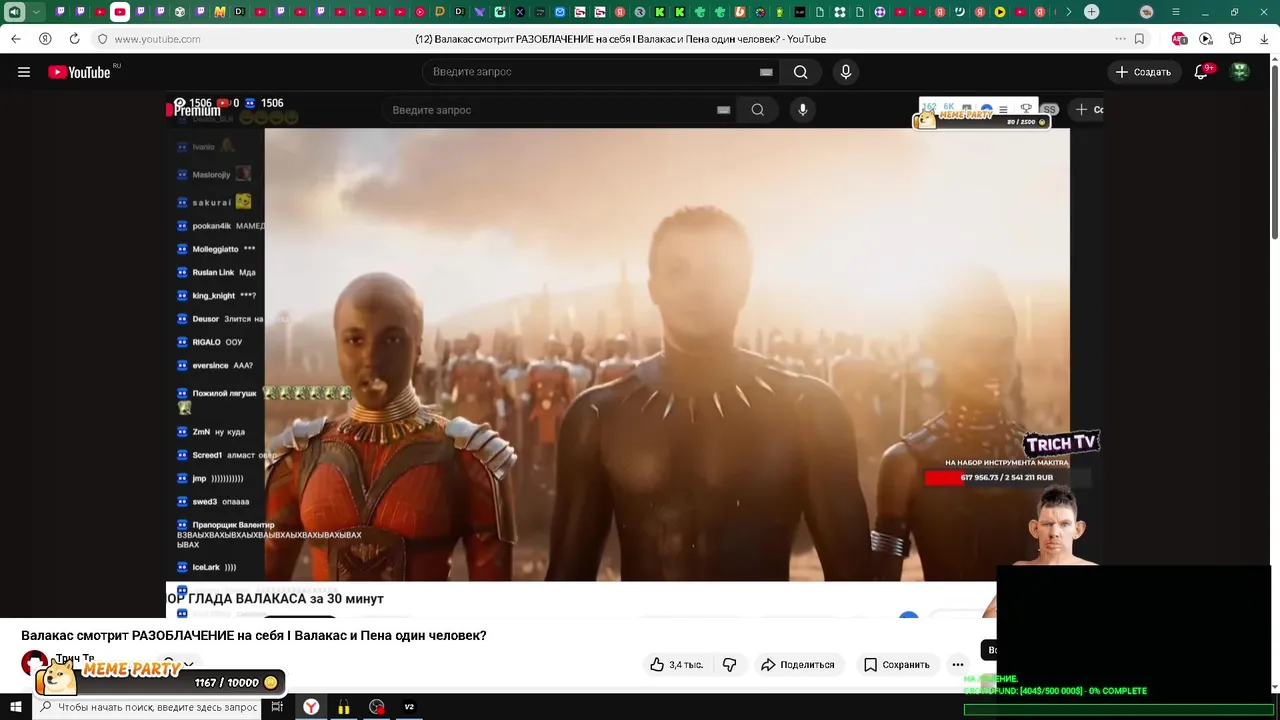Open the Yandex Browser taskbar icon
This screenshot has height=720, width=1280.
(312, 707)
